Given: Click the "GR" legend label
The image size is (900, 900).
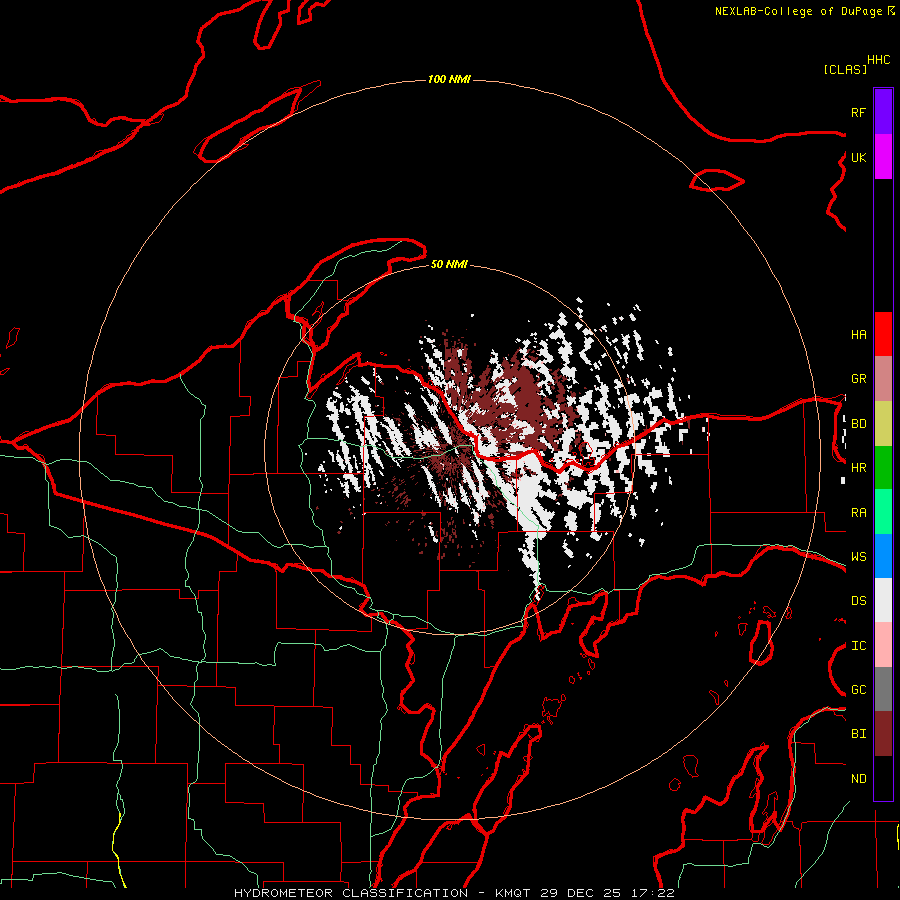Looking at the screenshot, I should pos(858,379).
